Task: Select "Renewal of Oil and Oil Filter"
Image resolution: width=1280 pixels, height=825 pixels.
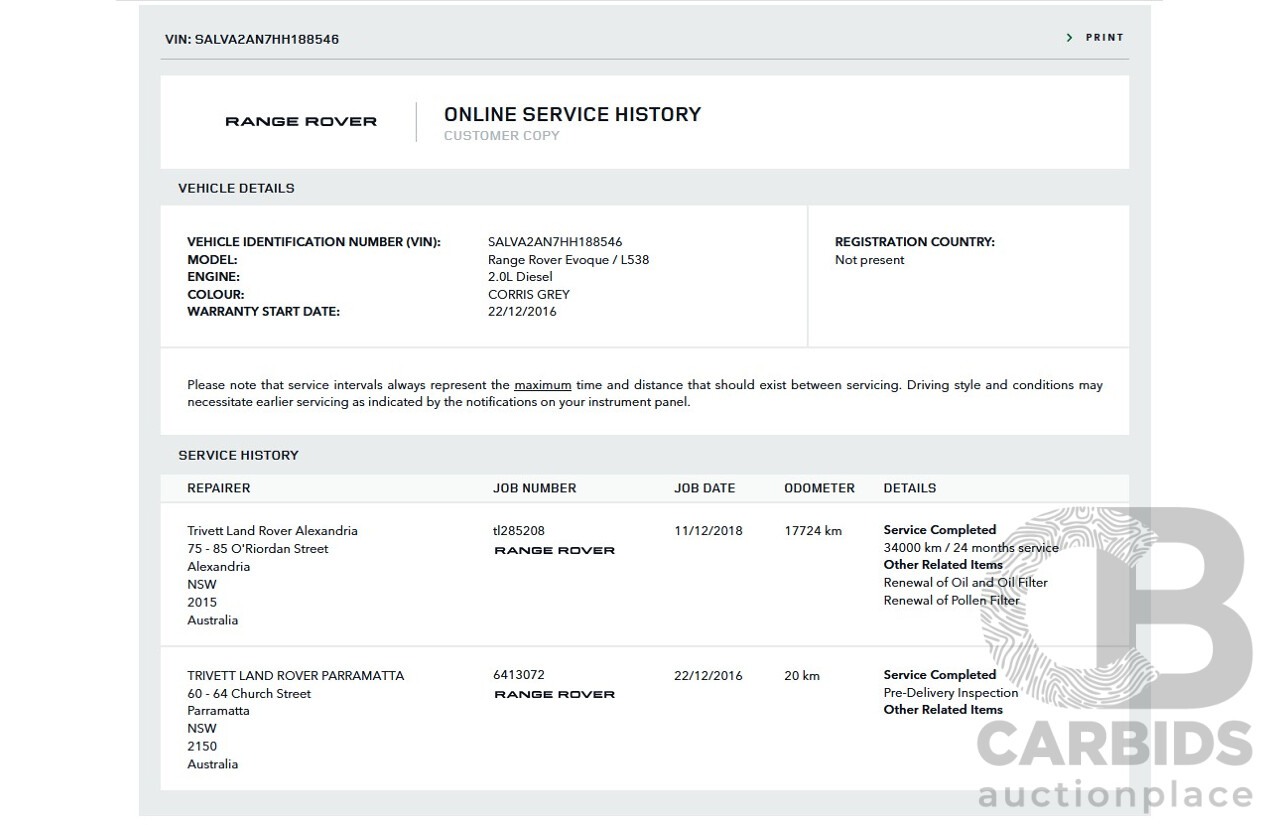Action: coord(966,583)
